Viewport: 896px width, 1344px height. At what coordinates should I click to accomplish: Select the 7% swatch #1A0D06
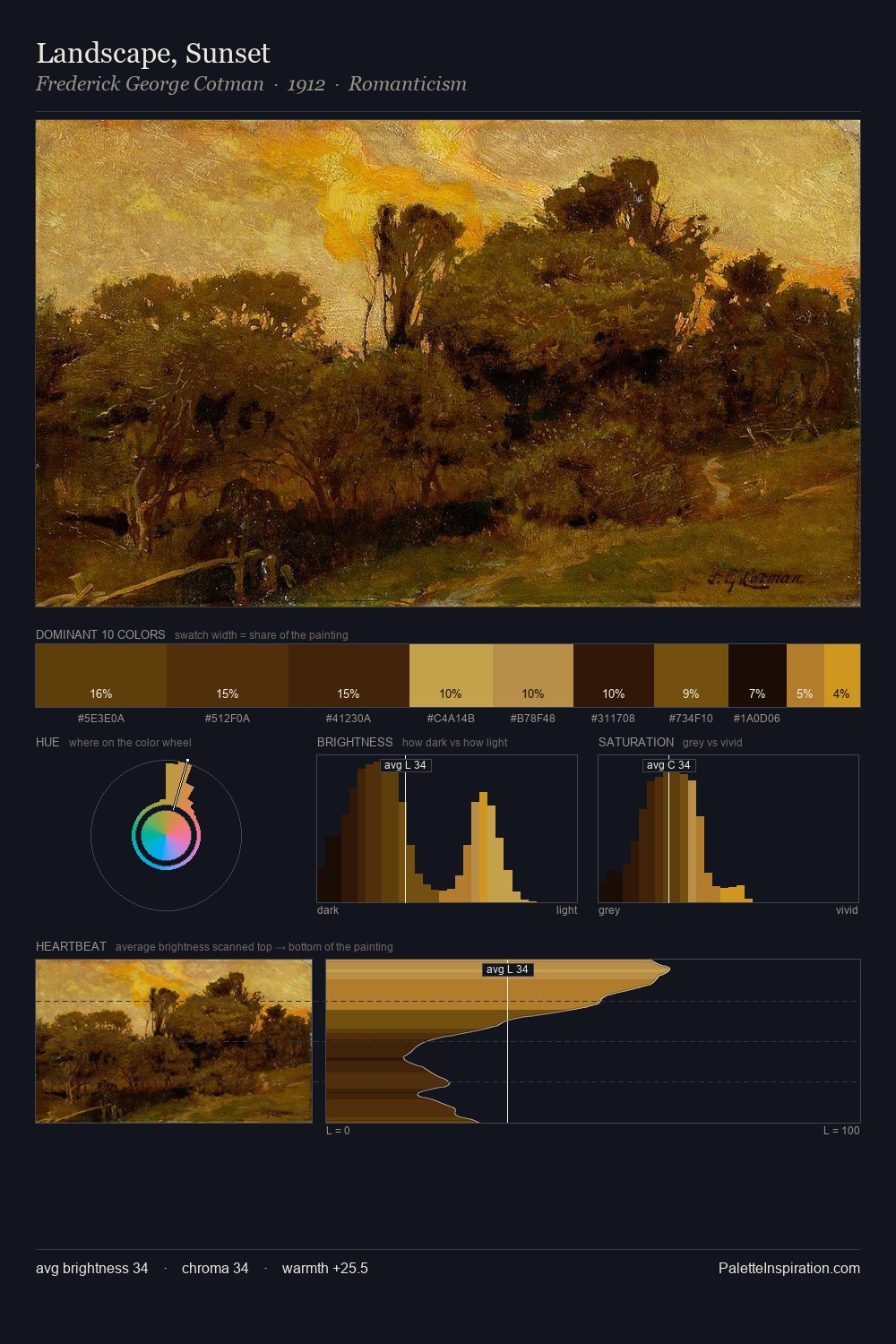coord(757,676)
